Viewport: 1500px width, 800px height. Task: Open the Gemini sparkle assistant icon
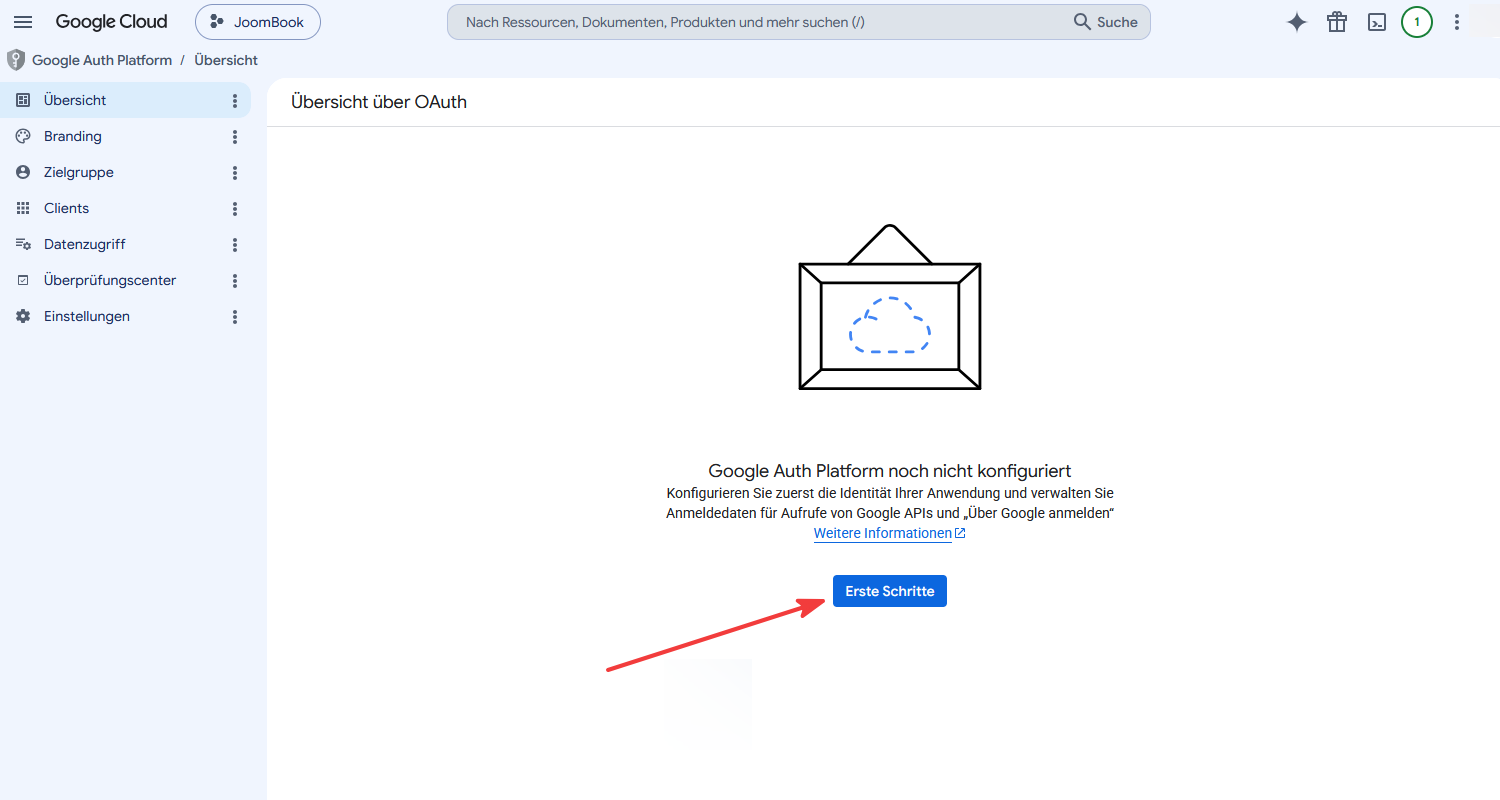coord(1297,22)
